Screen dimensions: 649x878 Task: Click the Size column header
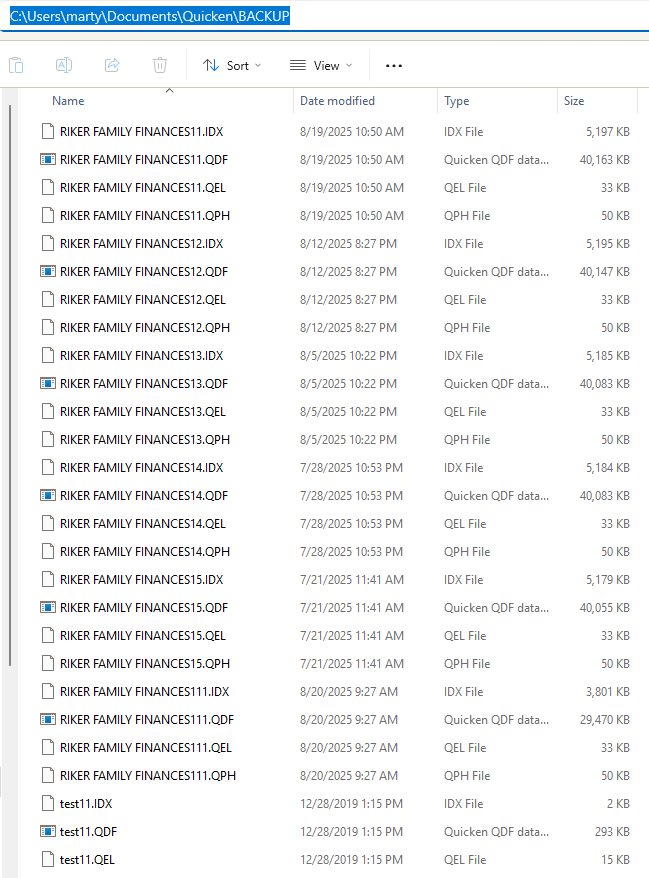574,101
